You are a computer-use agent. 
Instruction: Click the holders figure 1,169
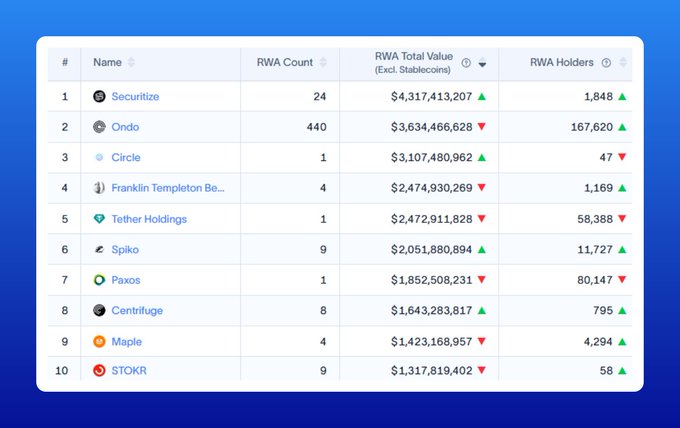tap(598, 188)
